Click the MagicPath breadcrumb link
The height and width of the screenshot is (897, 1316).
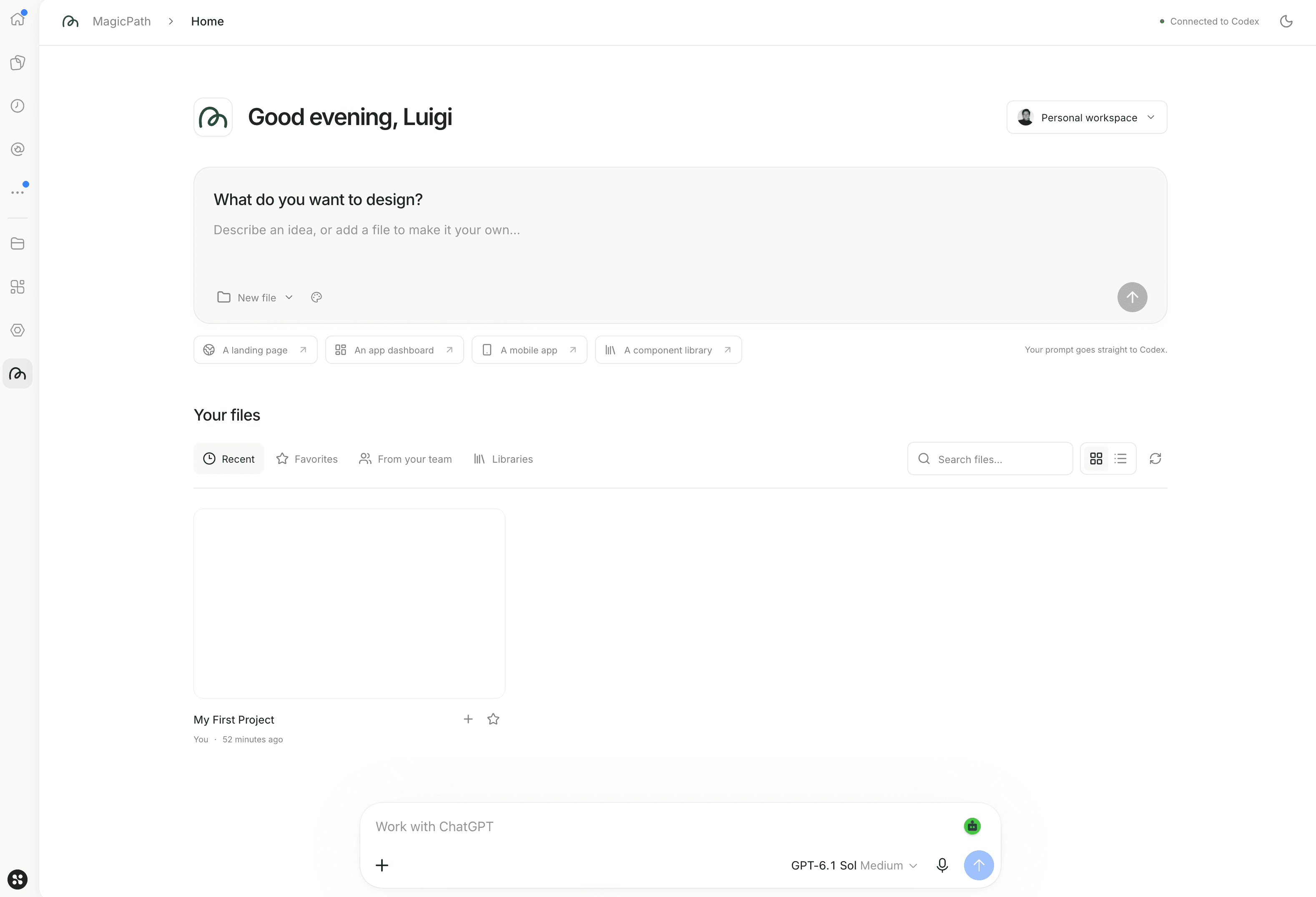(122, 22)
